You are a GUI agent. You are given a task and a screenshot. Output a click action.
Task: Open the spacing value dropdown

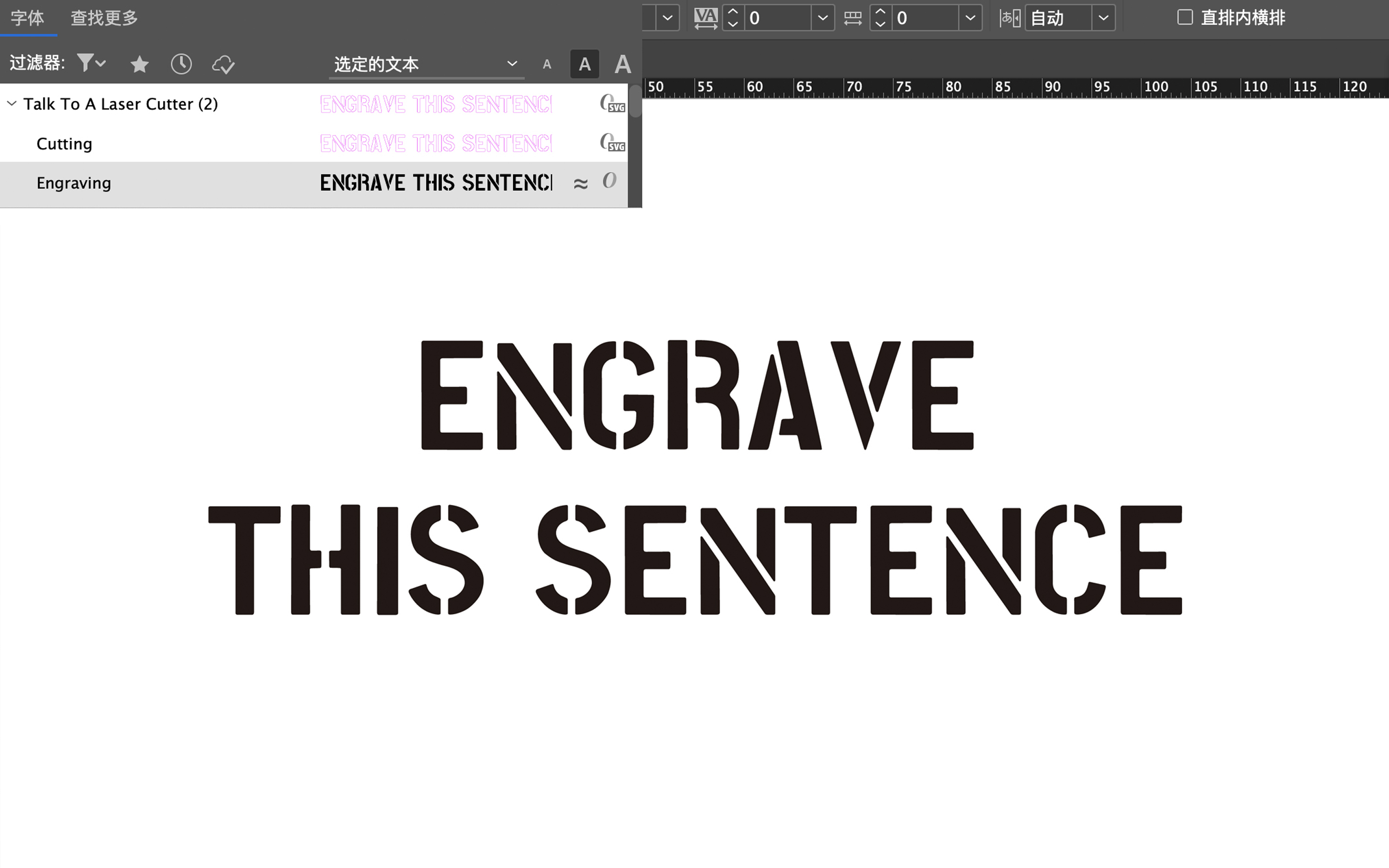click(x=970, y=18)
